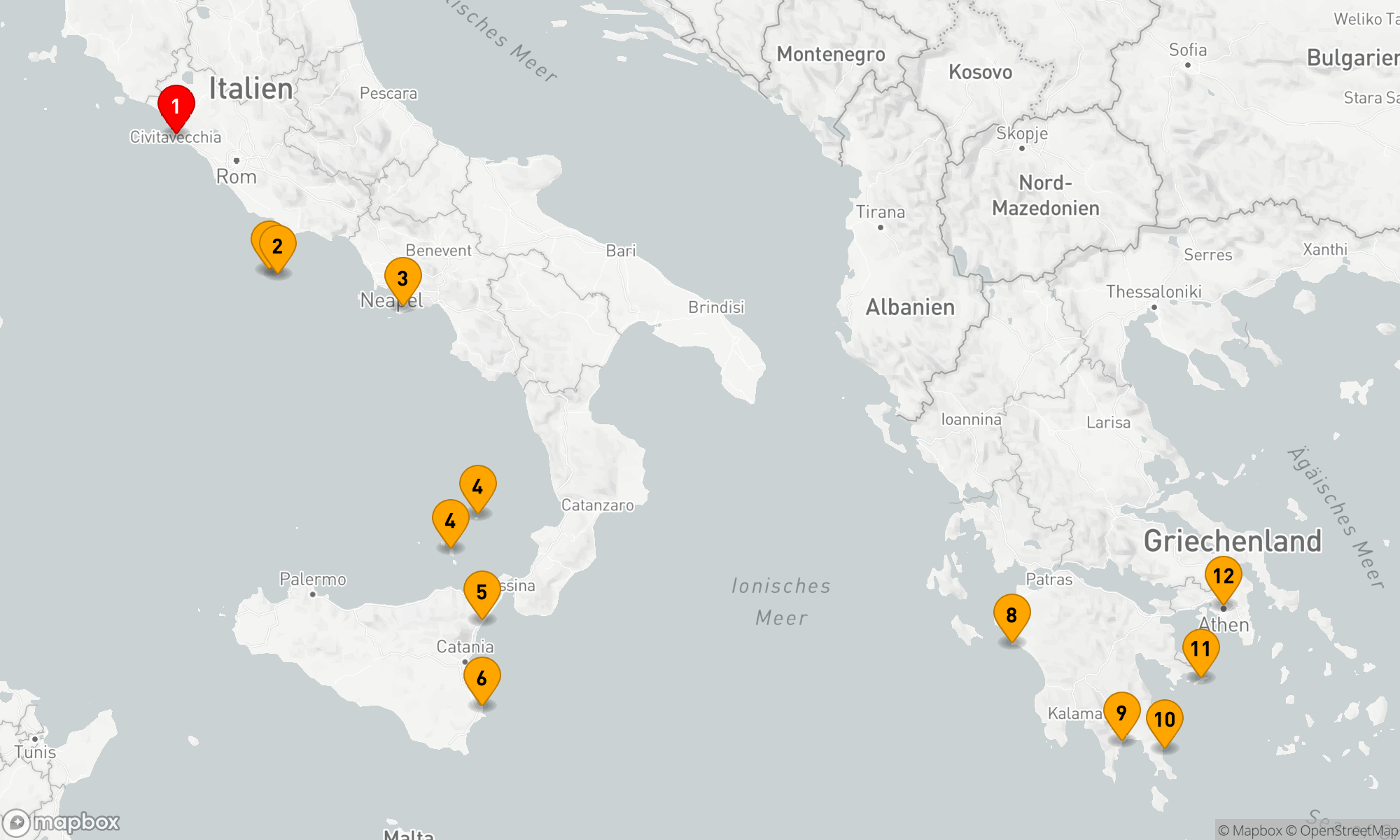The width and height of the screenshot is (1400, 840).
Task: Click marker 12 above Athen
Action: pyautogui.click(x=1223, y=577)
